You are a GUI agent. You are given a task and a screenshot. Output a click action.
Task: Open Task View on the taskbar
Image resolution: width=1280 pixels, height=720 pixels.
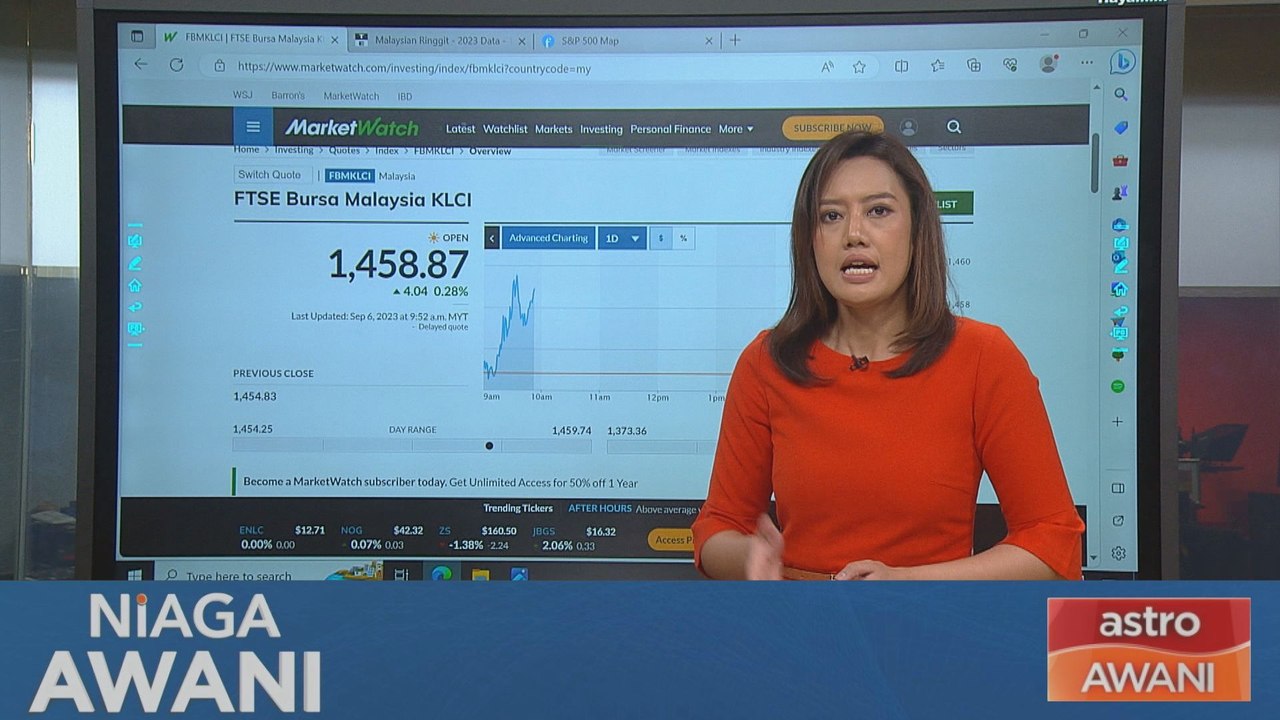click(401, 575)
